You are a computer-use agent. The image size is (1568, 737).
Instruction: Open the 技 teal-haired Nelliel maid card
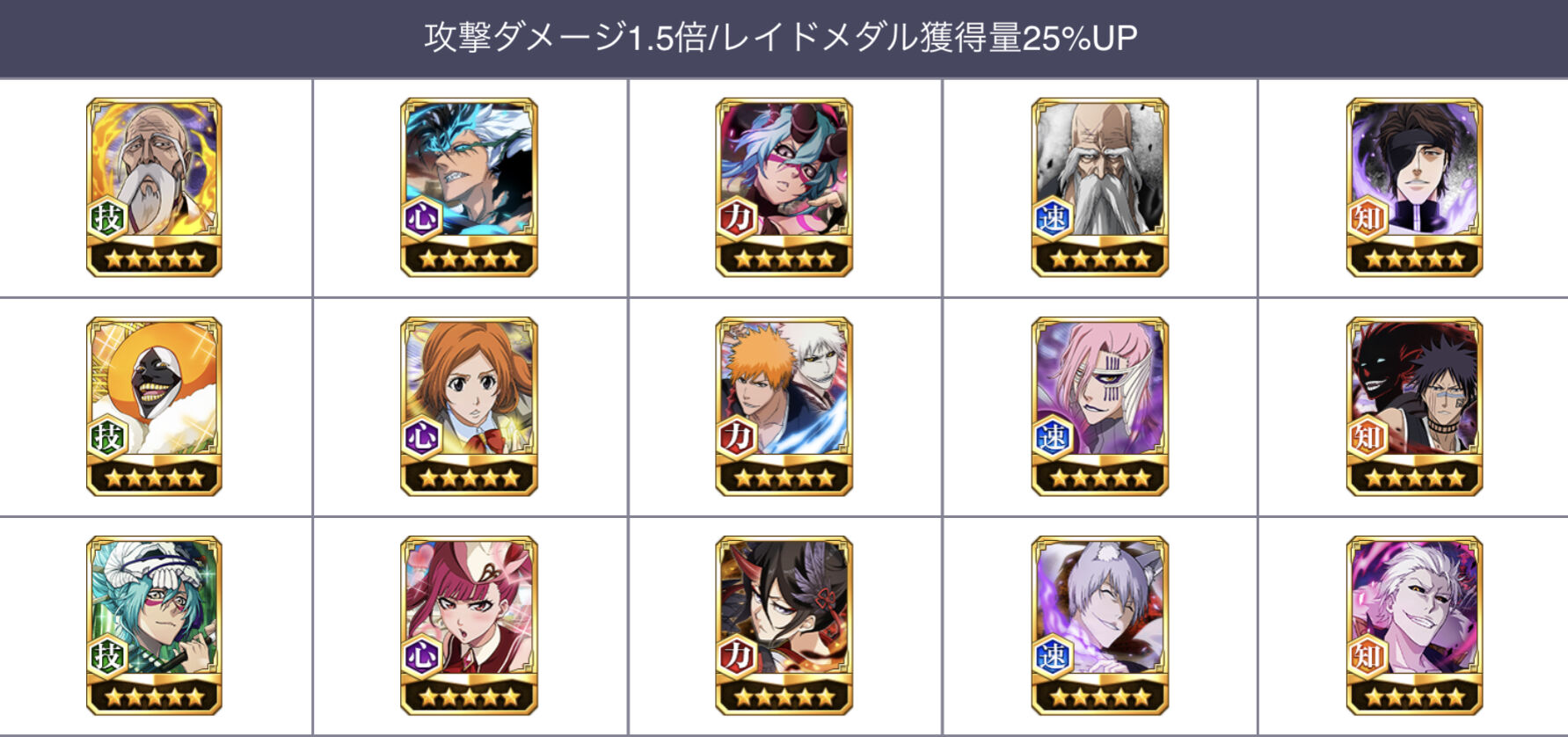tap(154, 625)
